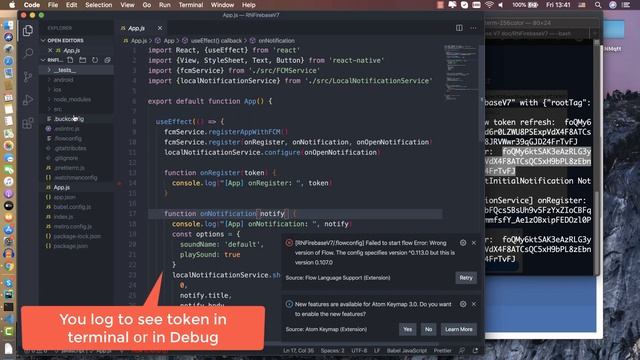Open the Explorer view in activity bar
Image resolution: width=640 pixels, height=360 pixels.
[x=28, y=31]
